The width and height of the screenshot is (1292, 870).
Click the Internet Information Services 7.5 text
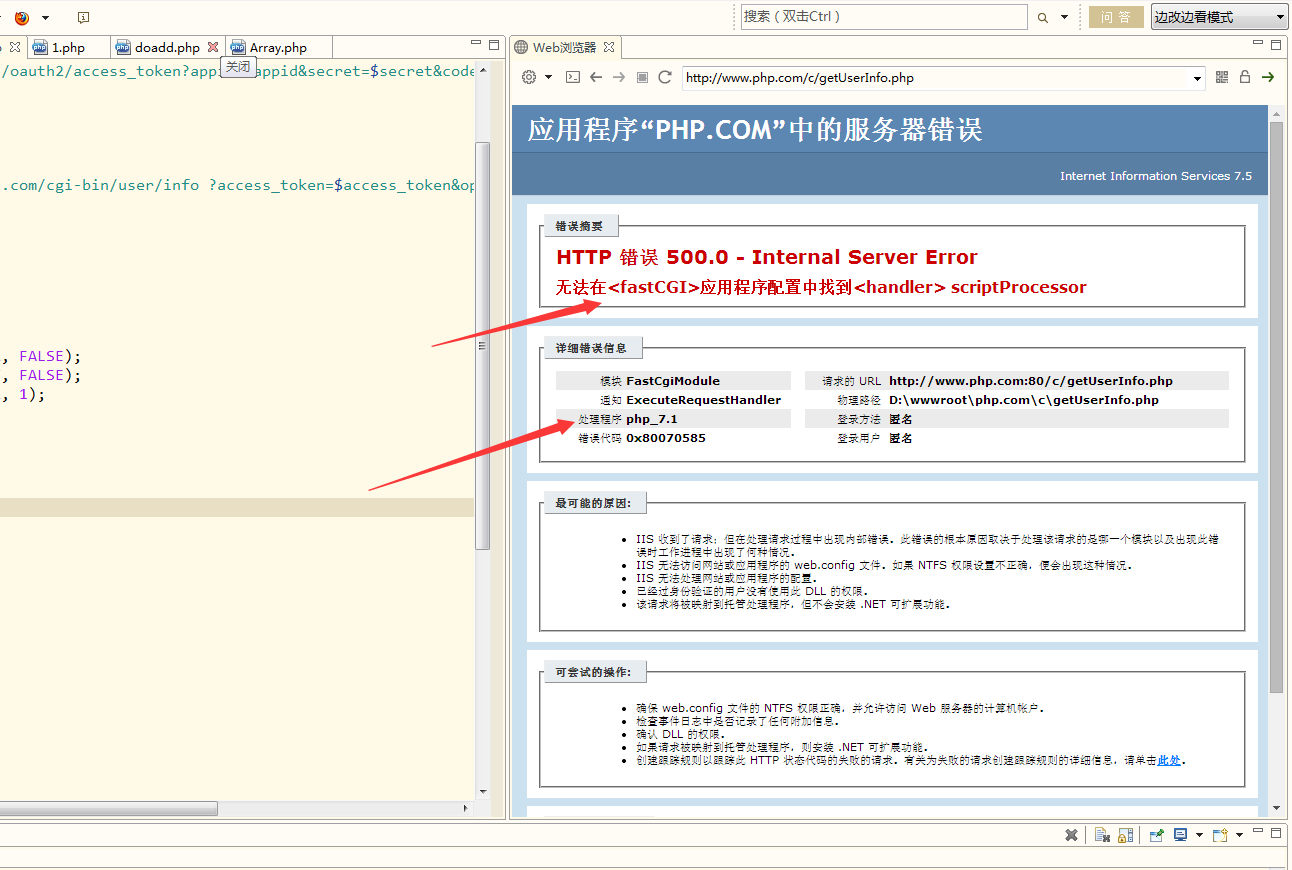(1156, 176)
